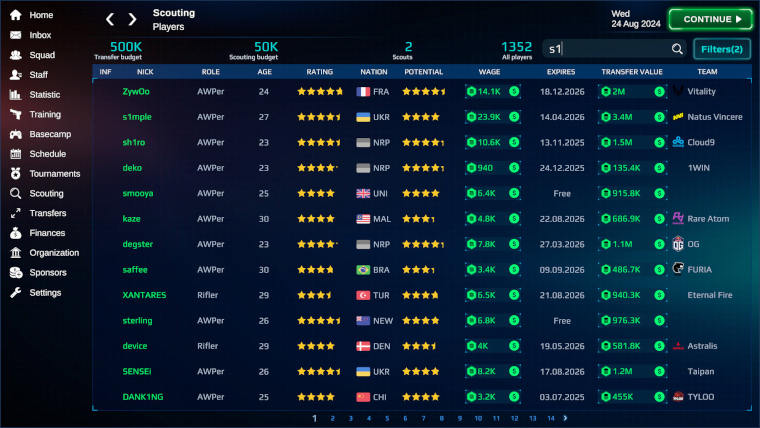The height and width of the screenshot is (428, 760).
Task: Click the search magnifier icon
Action: pyautogui.click(x=677, y=49)
